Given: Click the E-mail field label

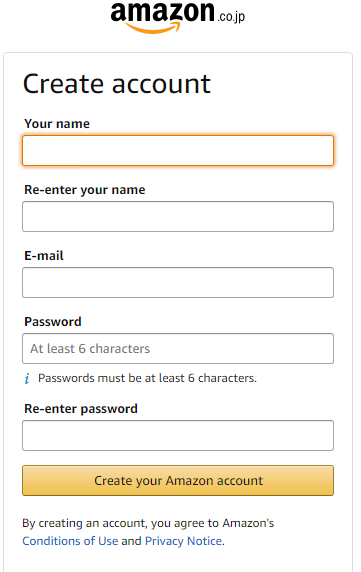Looking at the screenshot, I should coord(44,256).
